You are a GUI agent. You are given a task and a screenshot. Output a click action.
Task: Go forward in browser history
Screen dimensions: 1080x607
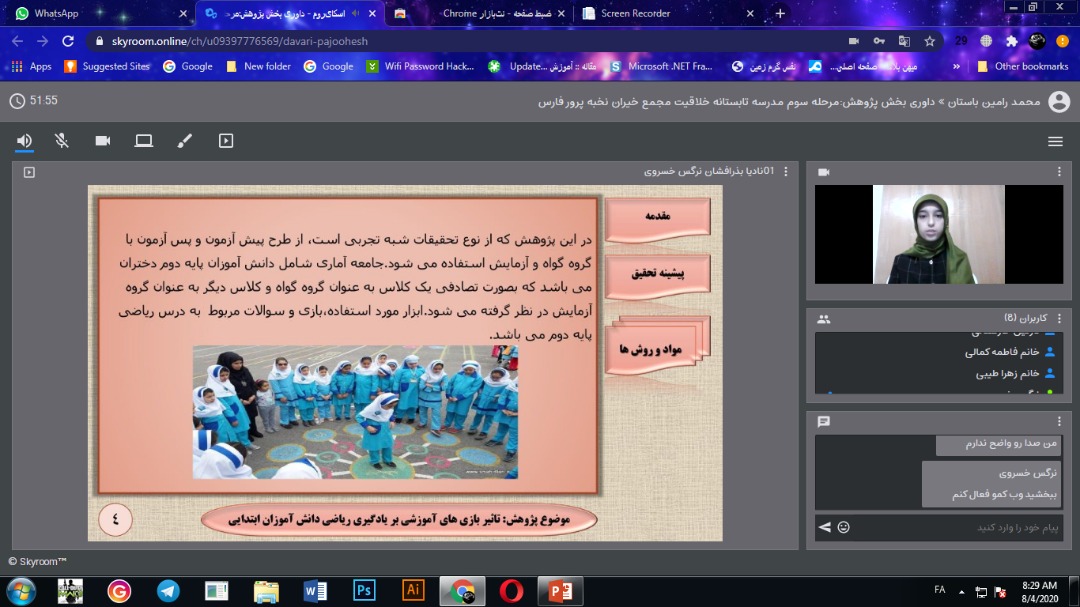click(x=43, y=41)
